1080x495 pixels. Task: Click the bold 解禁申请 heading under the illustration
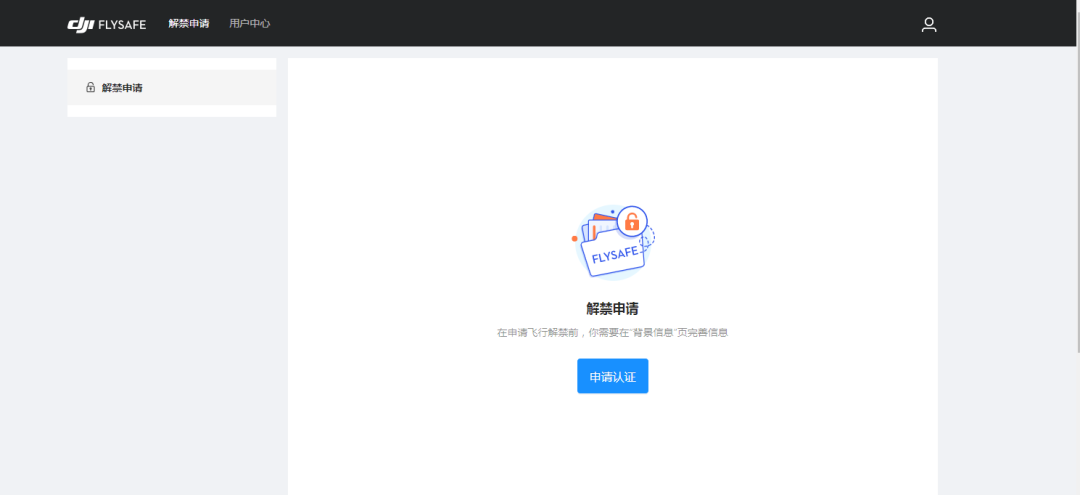coord(612,308)
